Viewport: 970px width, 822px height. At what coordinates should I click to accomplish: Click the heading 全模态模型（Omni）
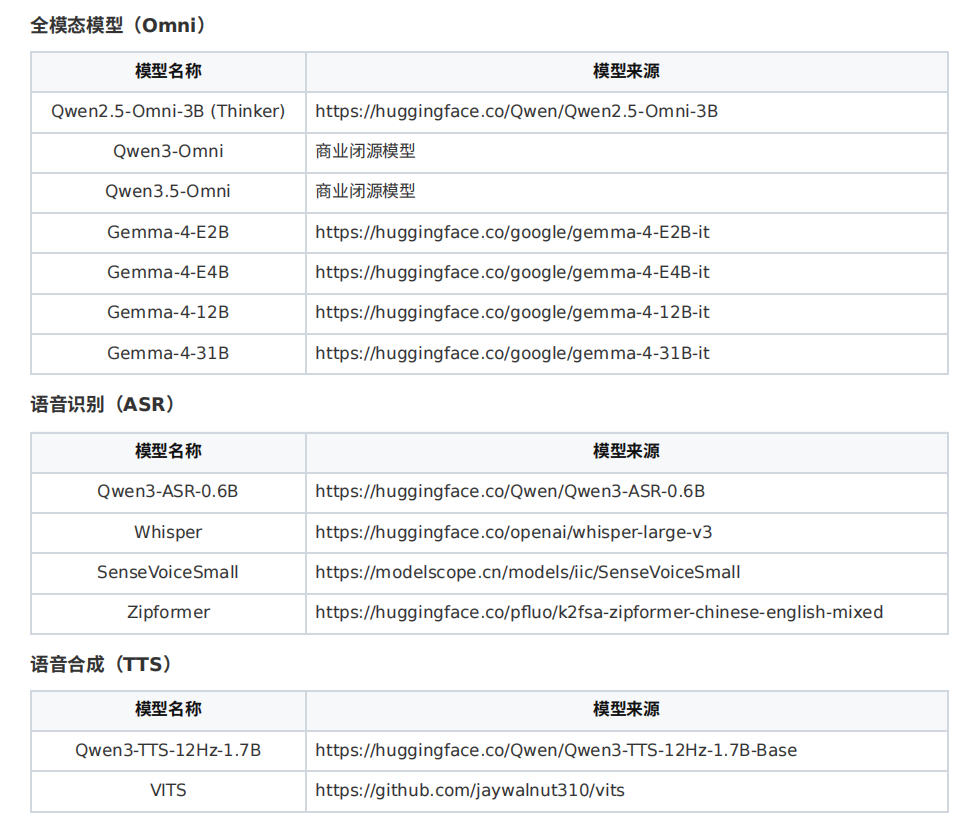pyautogui.click(x=118, y=25)
